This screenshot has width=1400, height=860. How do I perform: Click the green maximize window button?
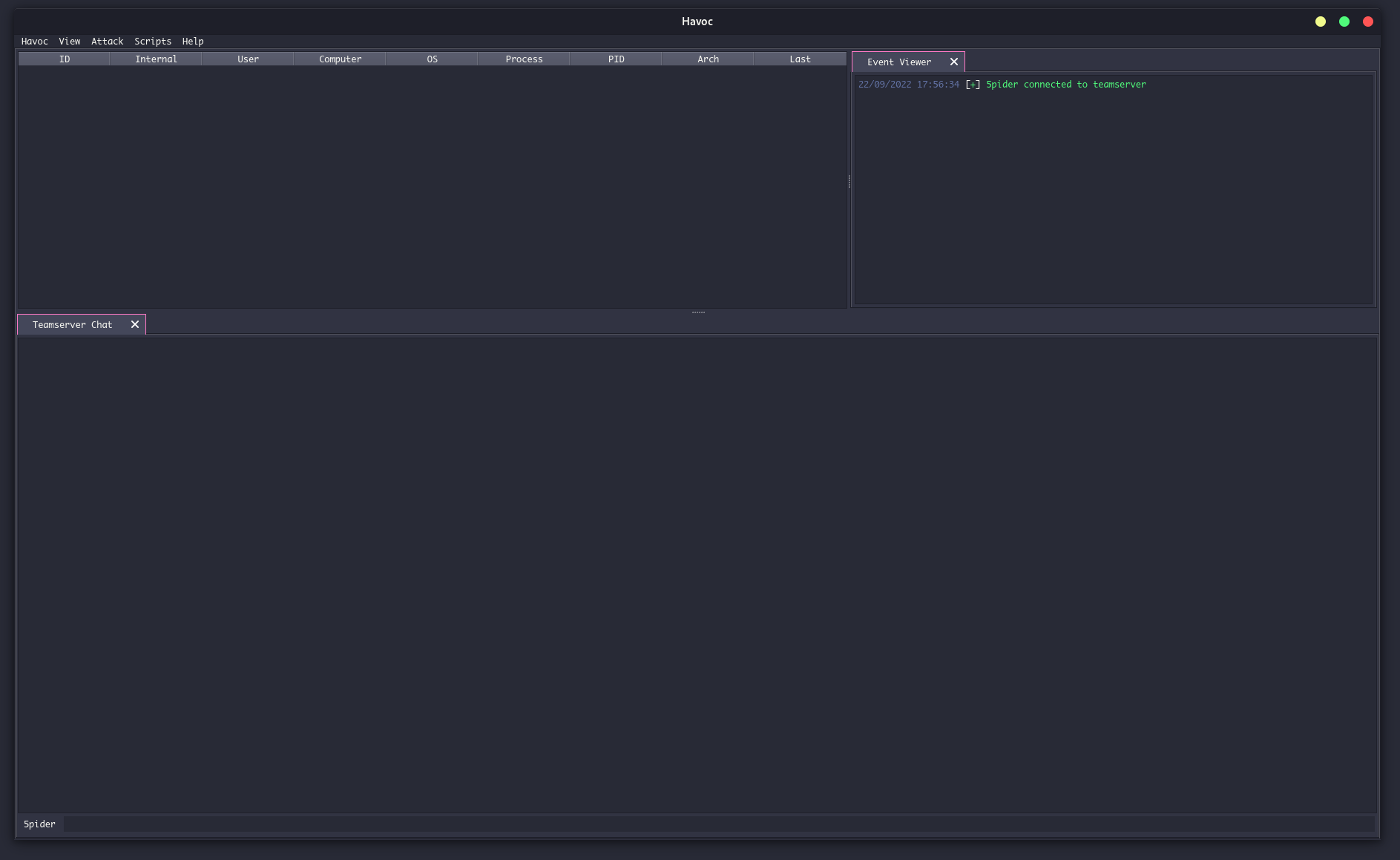pyautogui.click(x=1344, y=22)
